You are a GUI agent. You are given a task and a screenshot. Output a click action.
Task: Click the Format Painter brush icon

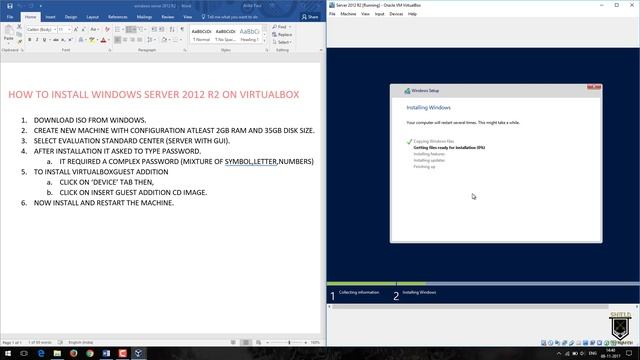tap(20, 41)
